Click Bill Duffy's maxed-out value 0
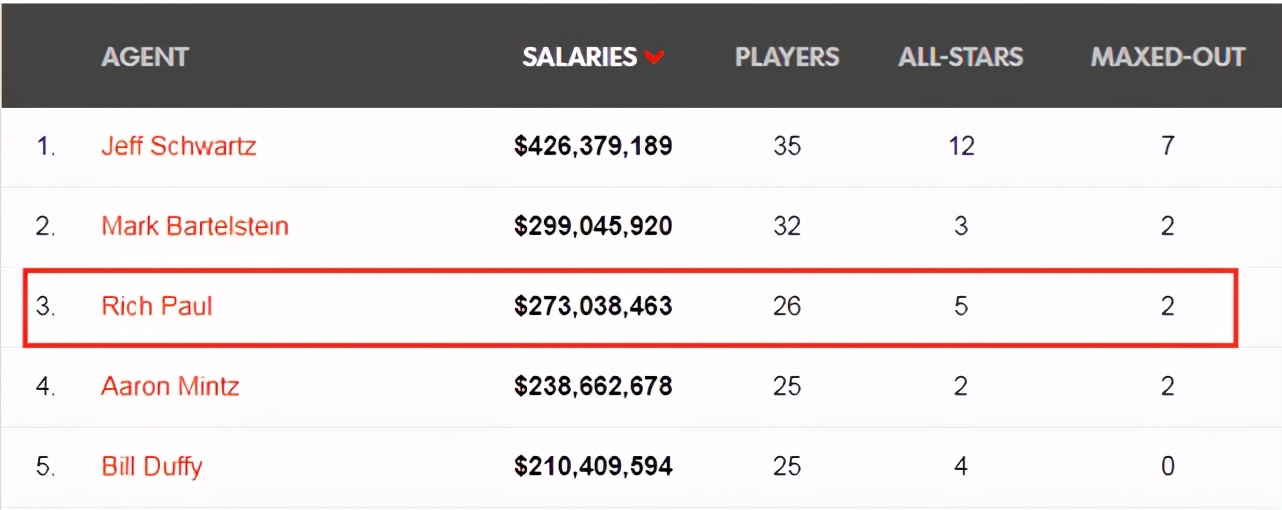Viewport: 1282px width, 510px height. click(x=1168, y=466)
